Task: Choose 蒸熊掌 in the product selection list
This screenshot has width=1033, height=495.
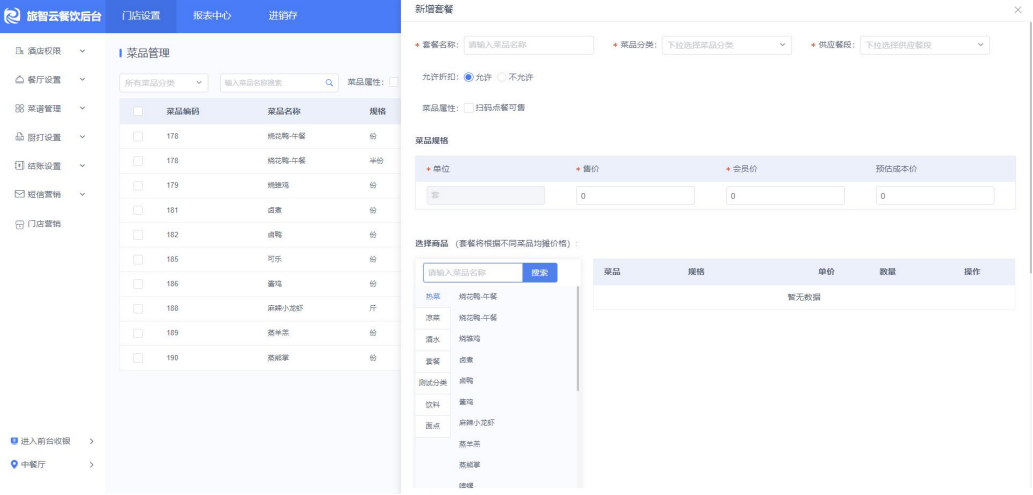Action: click(470, 465)
